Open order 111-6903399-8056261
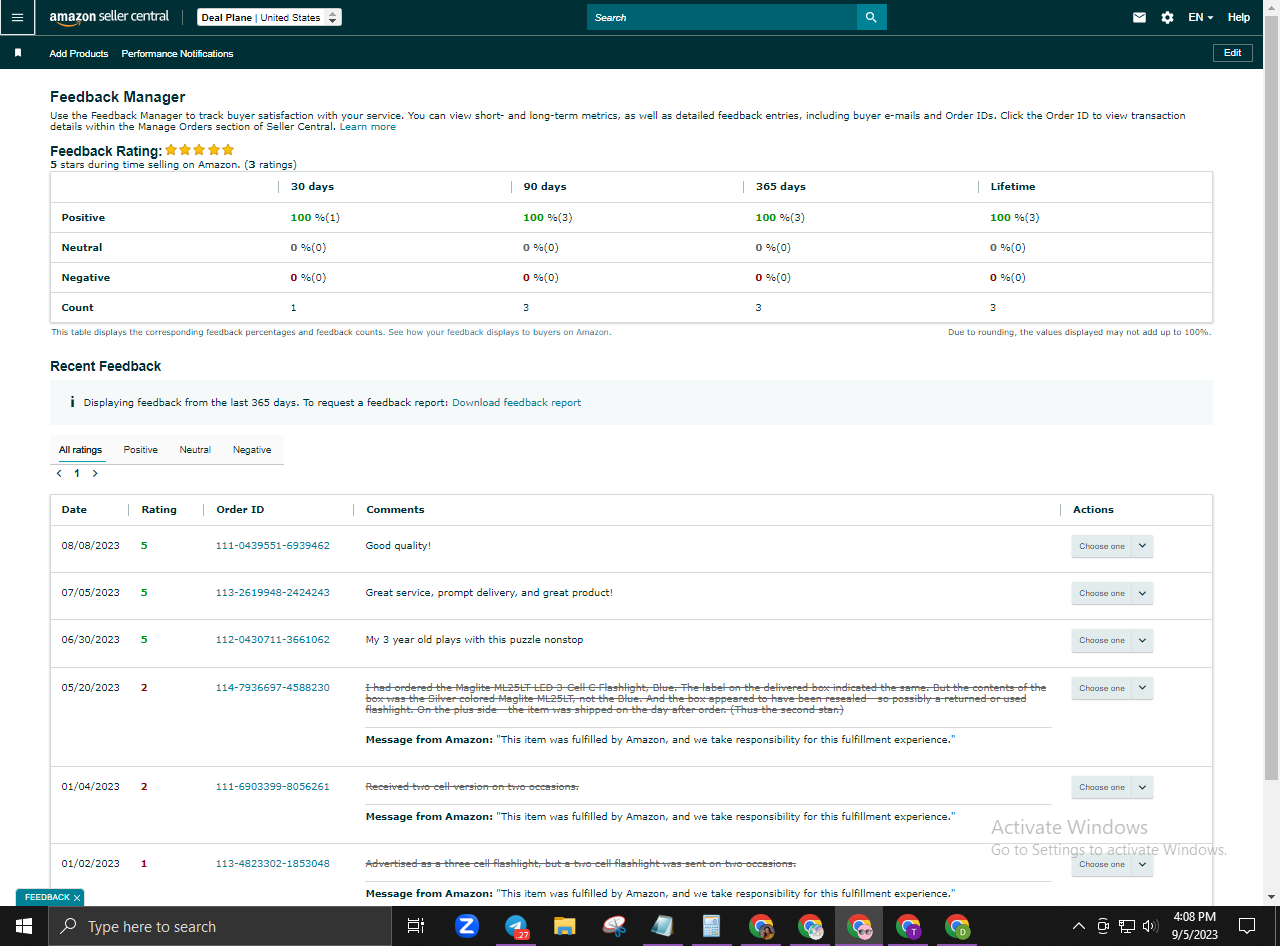The image size is (1280, 946). point(273,787)
